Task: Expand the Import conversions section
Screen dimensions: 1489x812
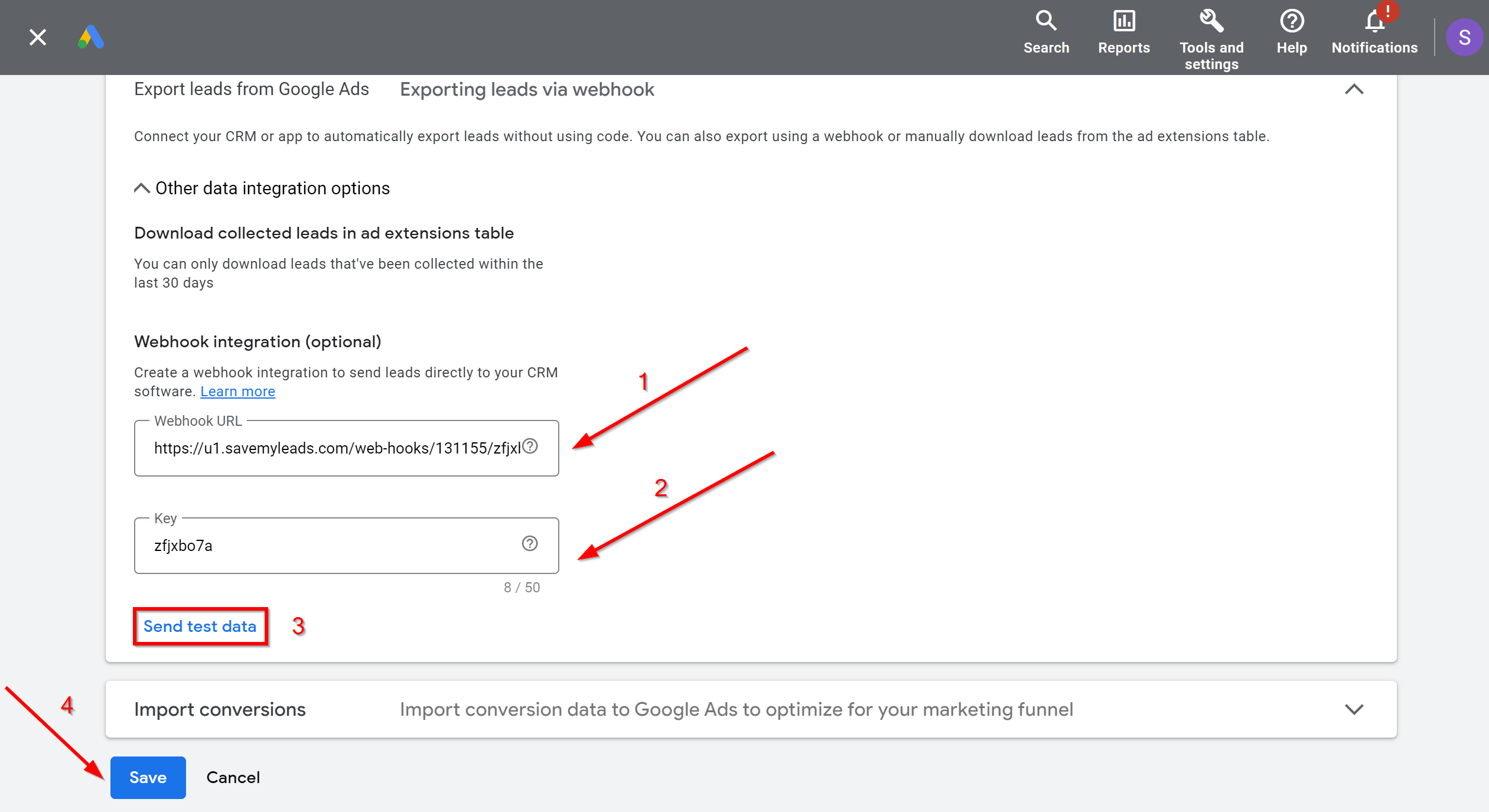Action: tap(1356, 709)
